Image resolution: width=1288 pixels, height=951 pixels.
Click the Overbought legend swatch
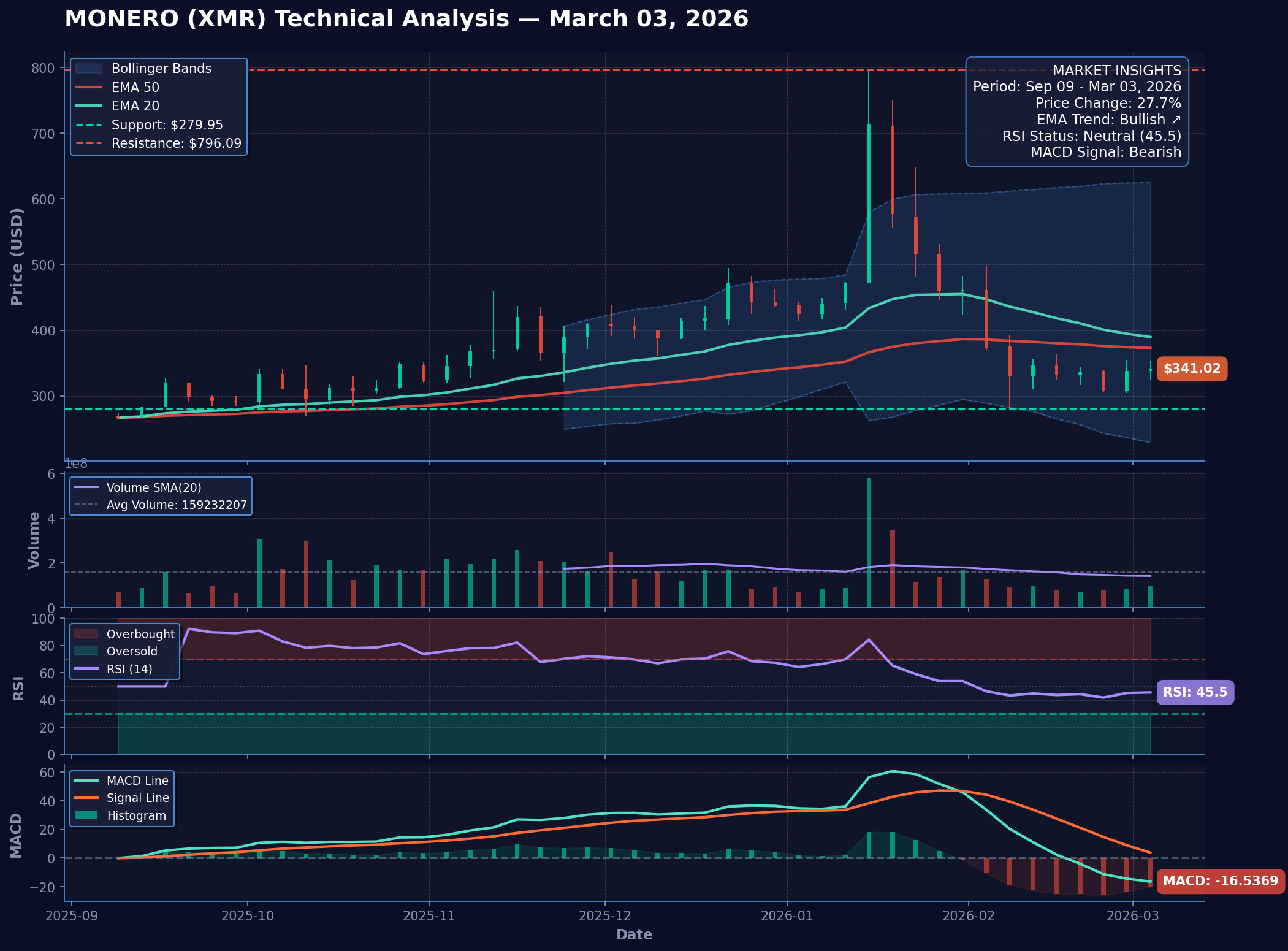[x=86, y=635]
